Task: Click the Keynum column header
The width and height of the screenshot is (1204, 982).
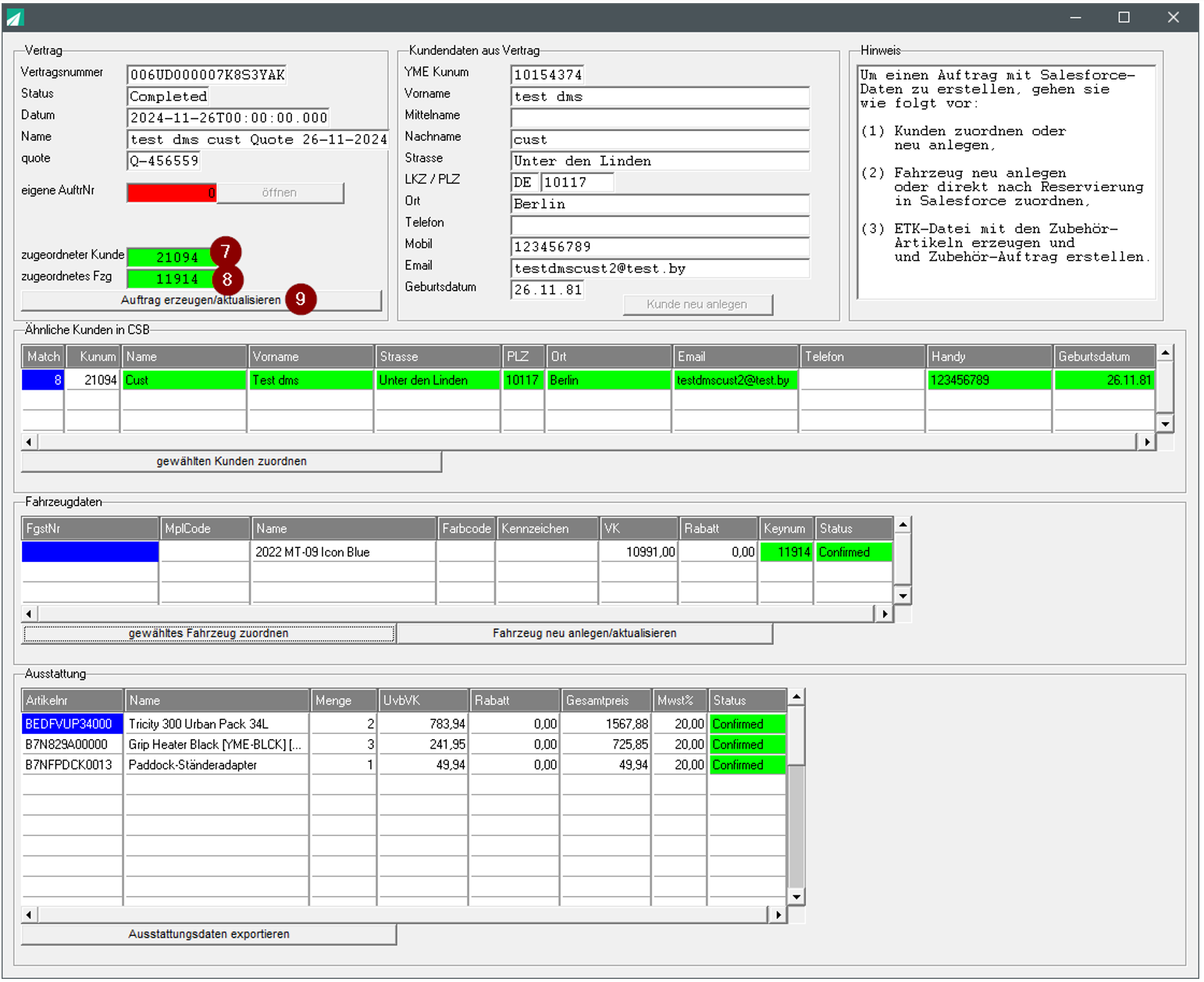Action: 786,528
